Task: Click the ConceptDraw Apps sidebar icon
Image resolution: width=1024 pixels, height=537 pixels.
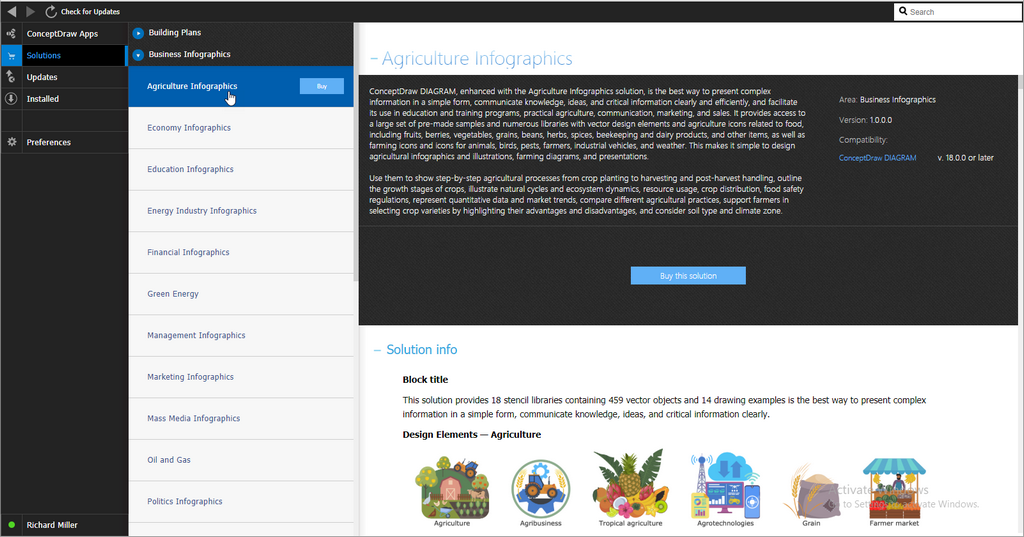Action: 11,33
